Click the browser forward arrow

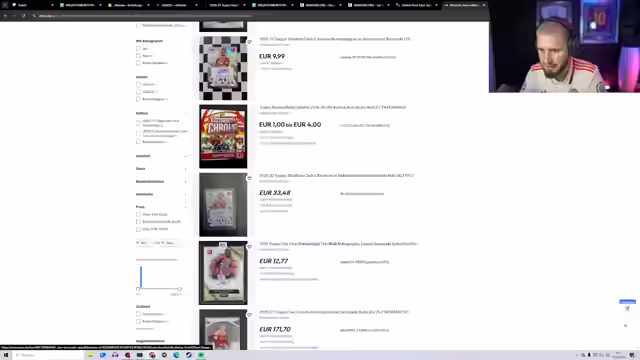14,16
